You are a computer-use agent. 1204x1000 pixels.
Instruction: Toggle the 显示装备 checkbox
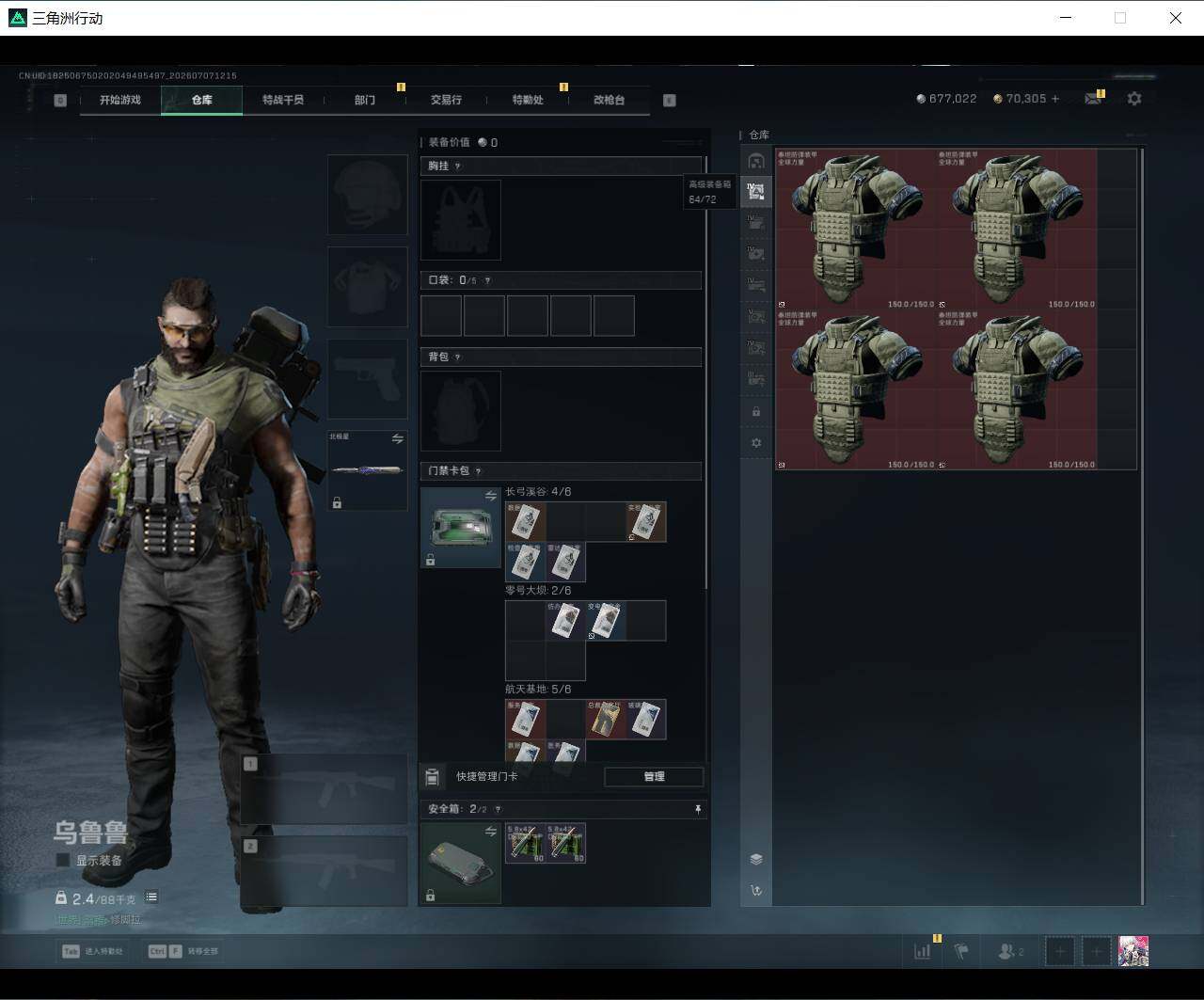pos(63,861)
